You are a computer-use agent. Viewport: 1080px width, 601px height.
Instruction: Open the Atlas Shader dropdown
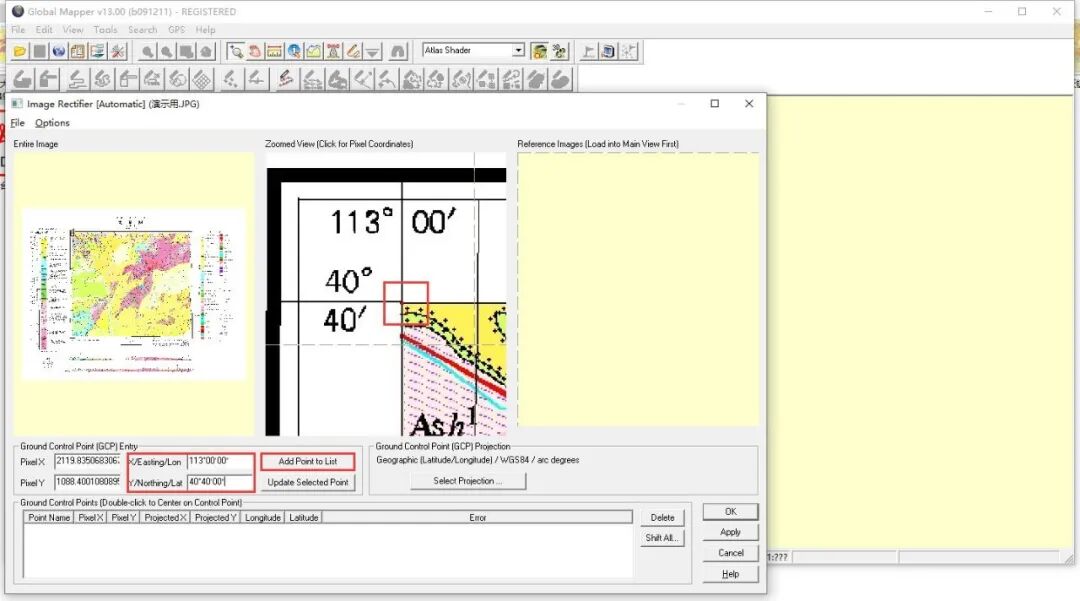tap(518, 50)
